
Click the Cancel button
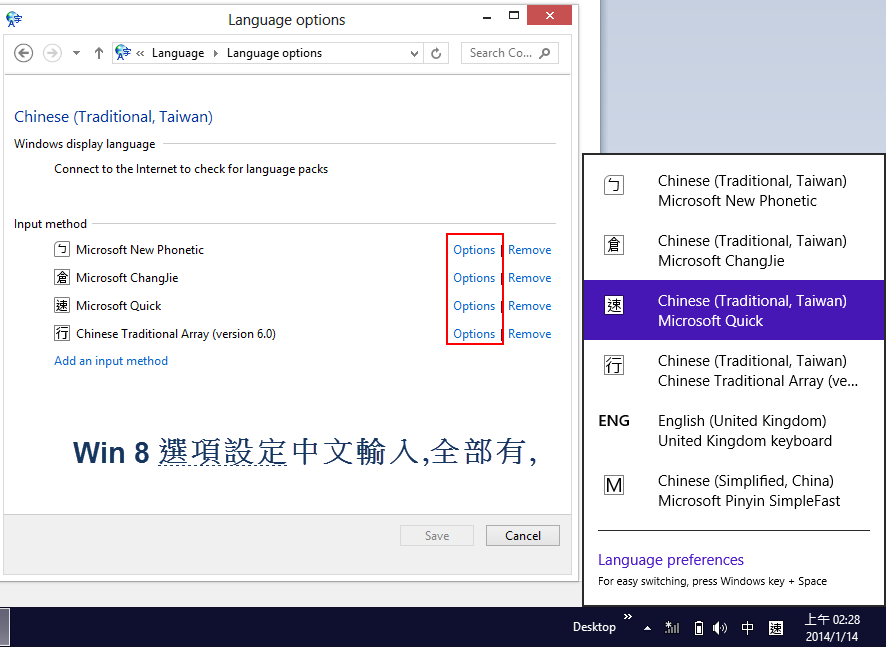[523, 536]
